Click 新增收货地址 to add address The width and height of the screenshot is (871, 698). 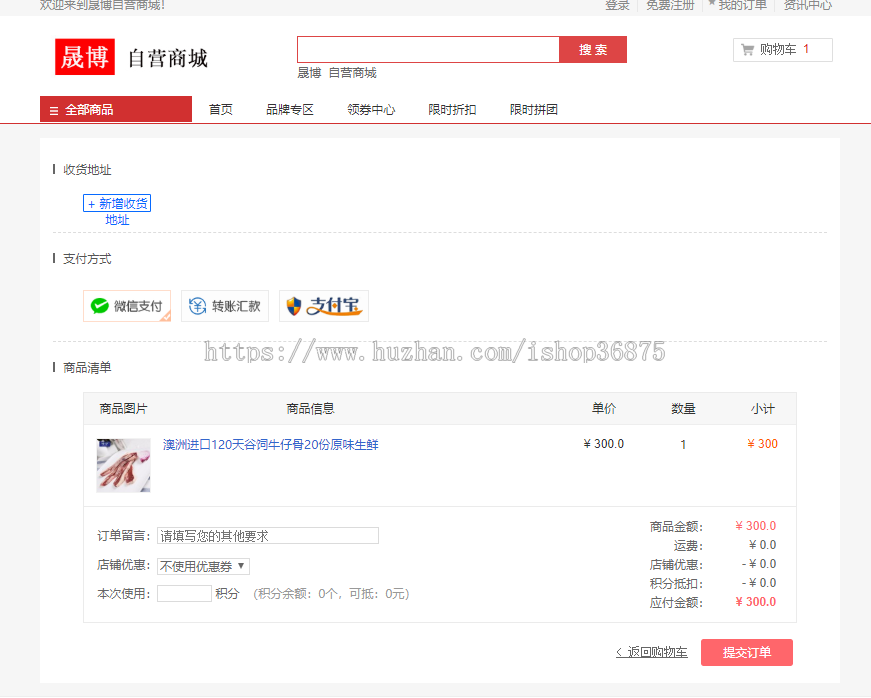click(117, 210)
